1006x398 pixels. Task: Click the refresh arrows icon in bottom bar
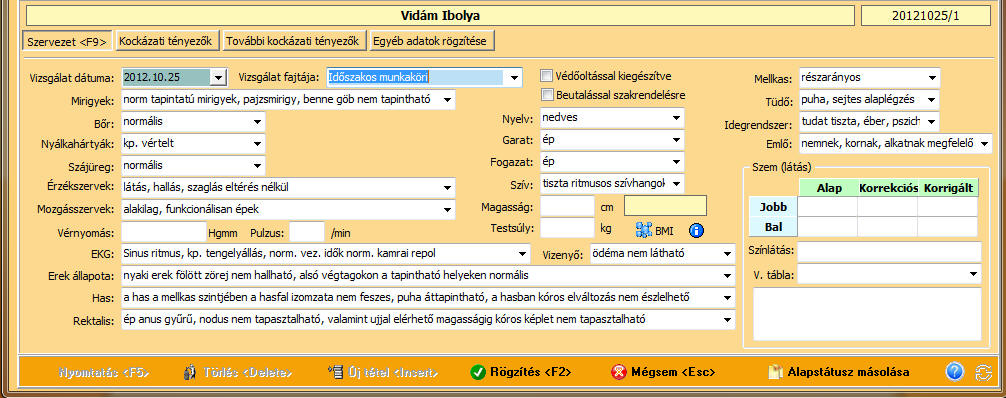[983, 372]
